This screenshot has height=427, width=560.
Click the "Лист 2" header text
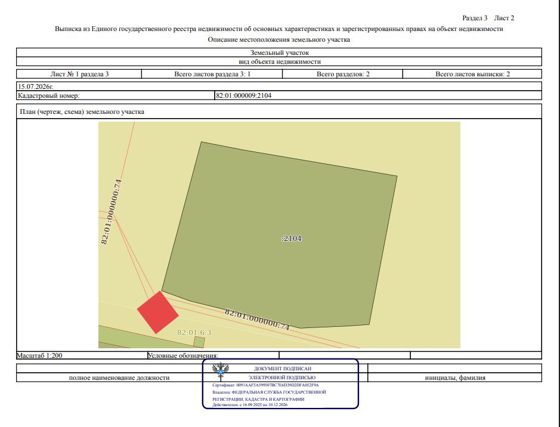[x=504, y=18]
